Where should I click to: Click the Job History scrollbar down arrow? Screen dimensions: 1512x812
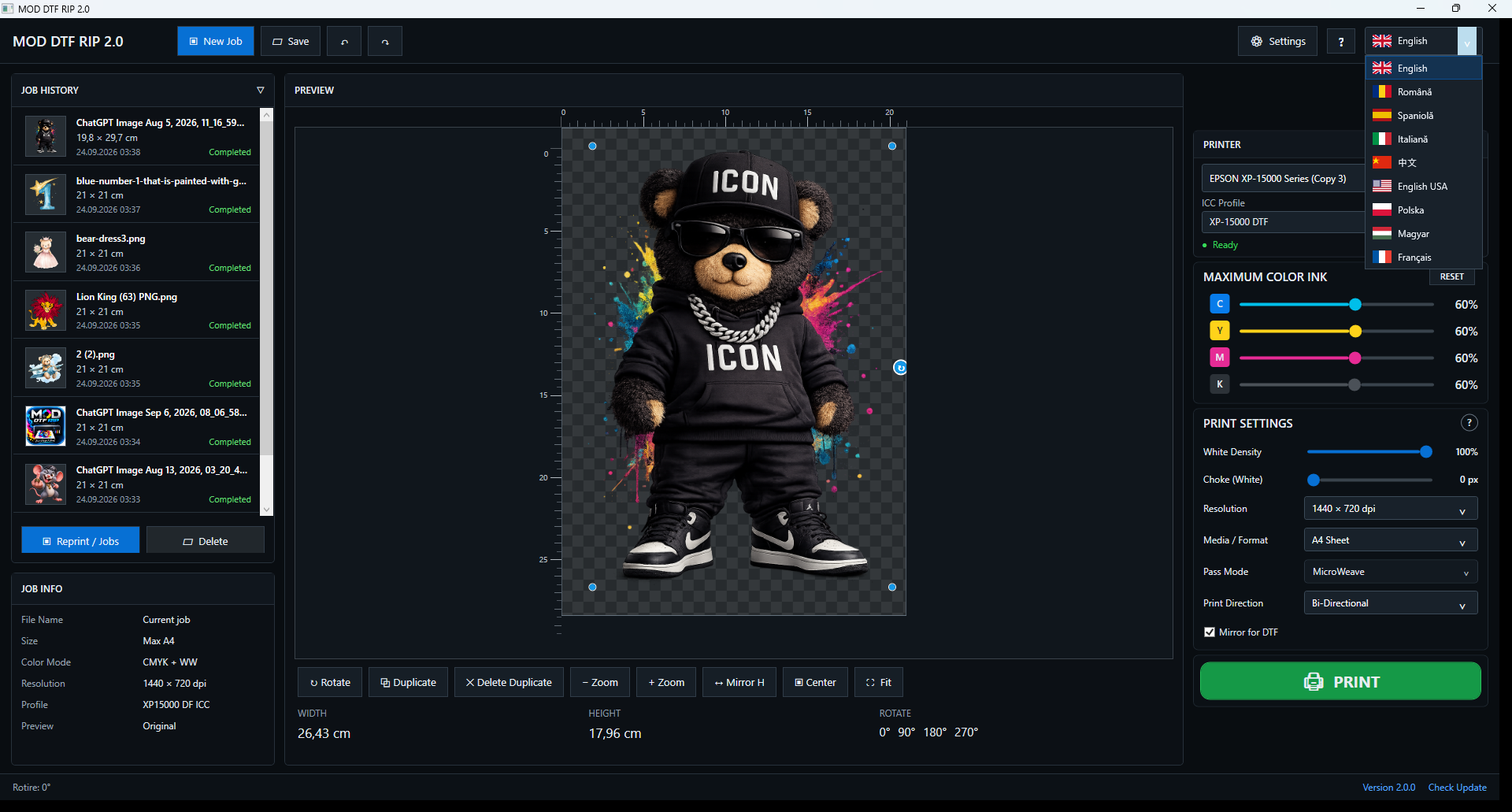coord(266,510)
